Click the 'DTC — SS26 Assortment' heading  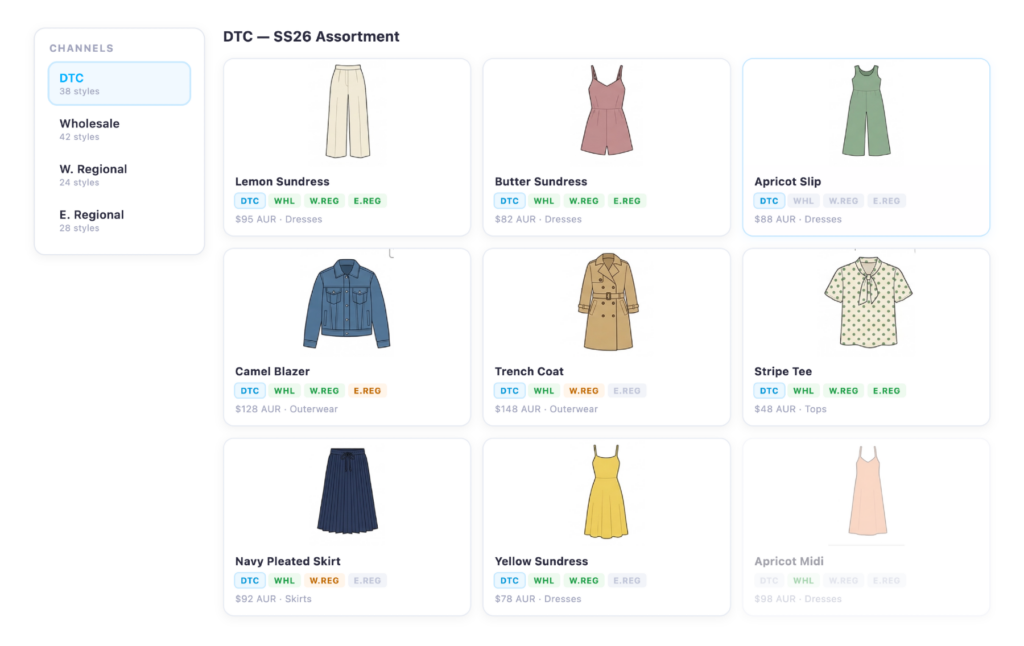point(311,36)
